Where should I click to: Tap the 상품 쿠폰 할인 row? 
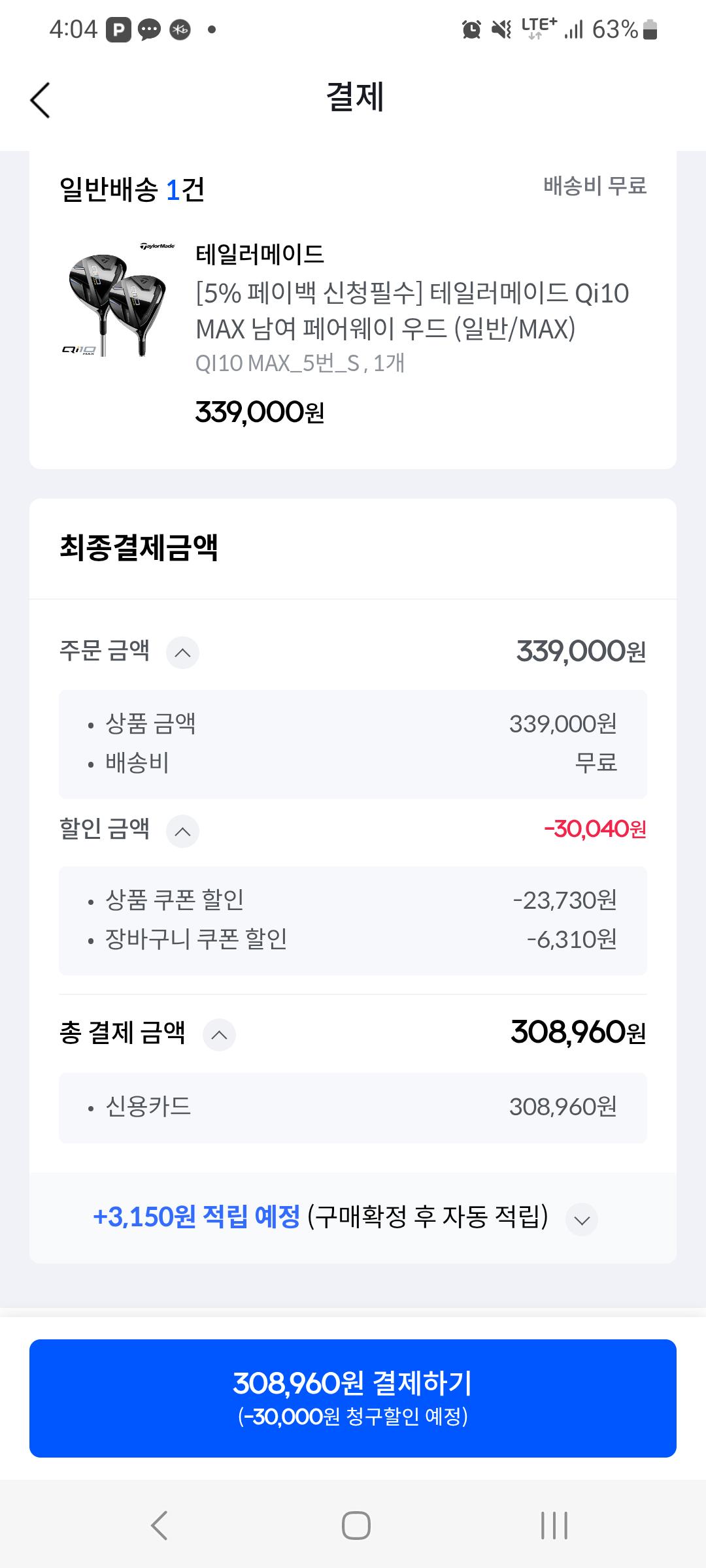(353, 900)
